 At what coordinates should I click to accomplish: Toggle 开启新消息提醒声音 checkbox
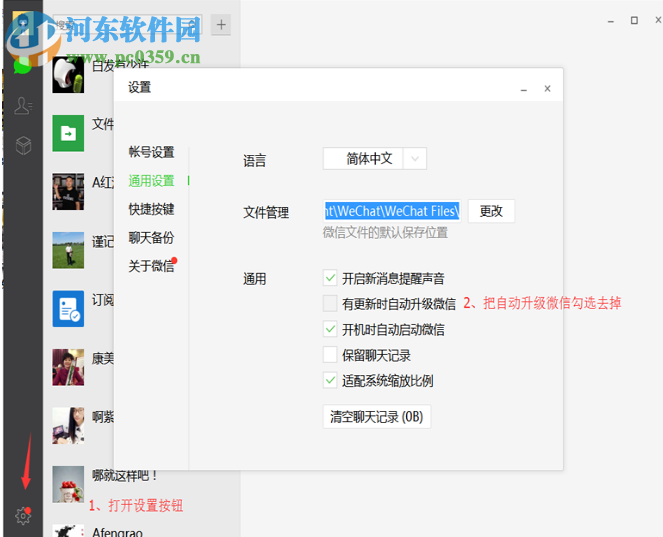click(330, 278)
